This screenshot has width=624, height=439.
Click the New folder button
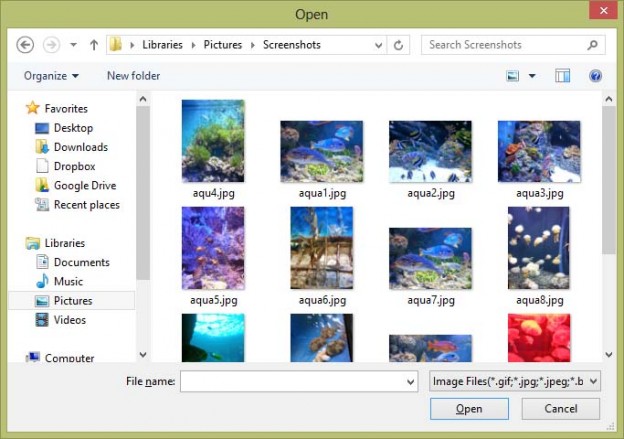coord(133,76)
